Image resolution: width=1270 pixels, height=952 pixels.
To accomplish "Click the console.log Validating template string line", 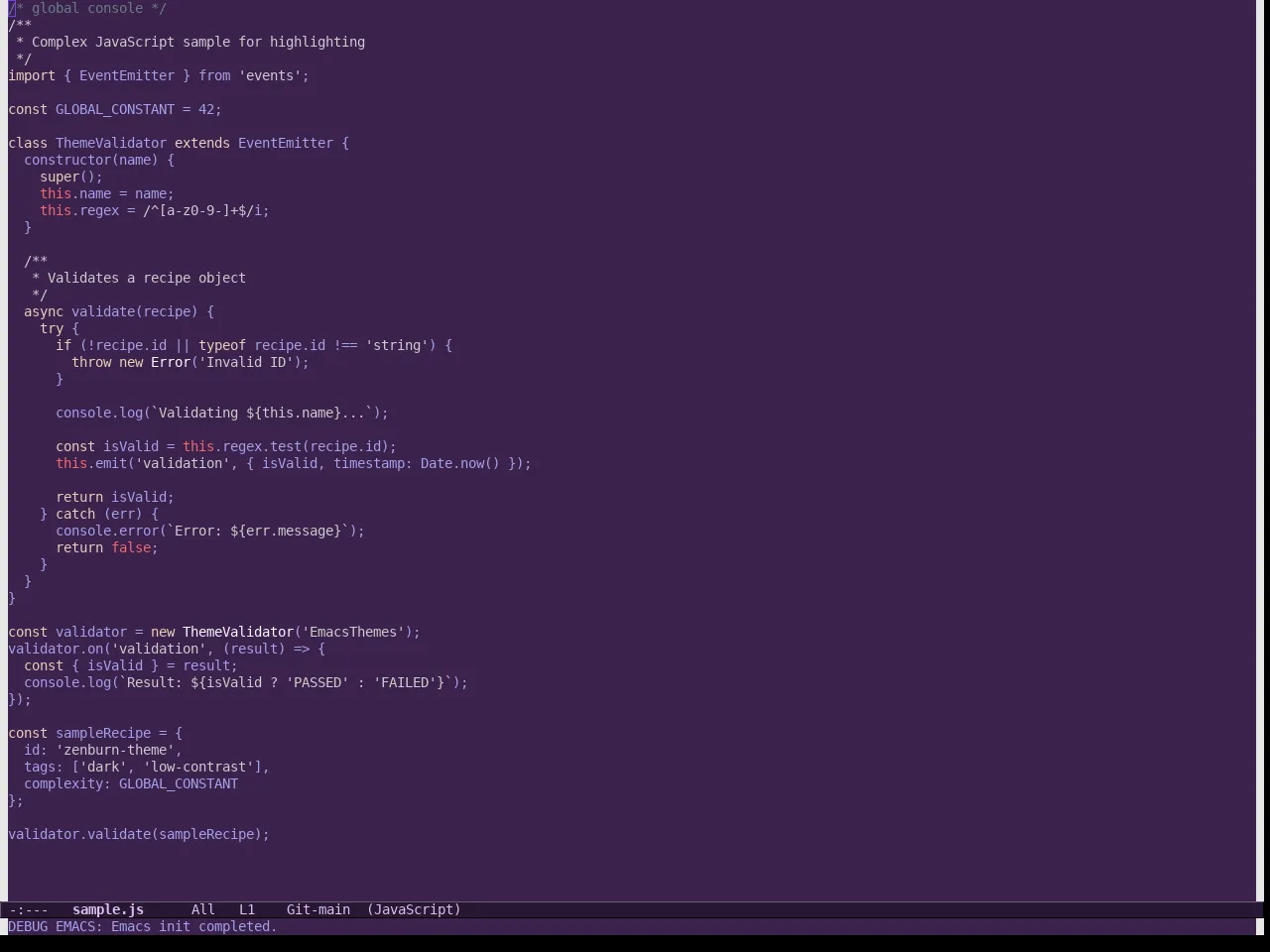I will 222,413.
